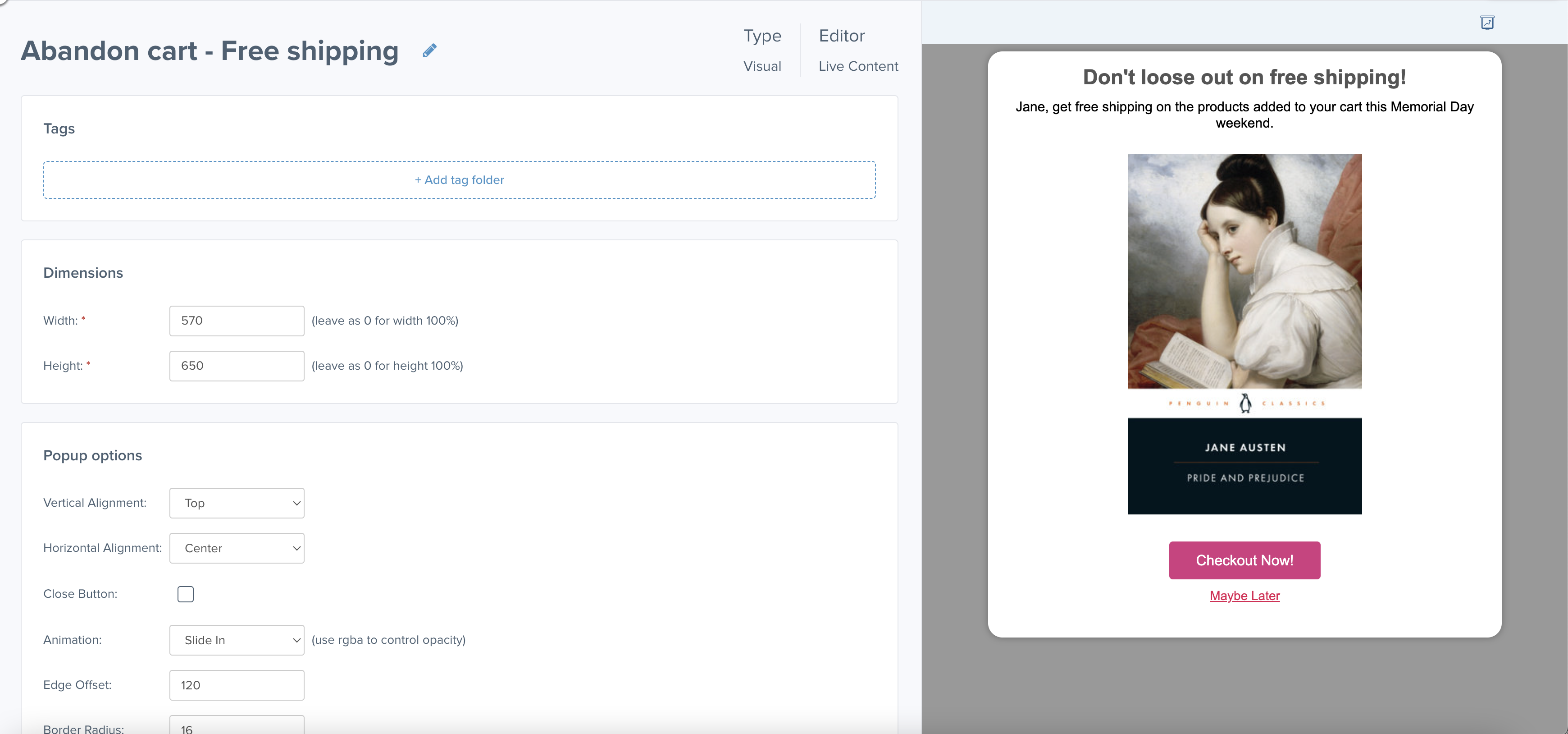Click the preview icon above the popup

(1487, 23)
